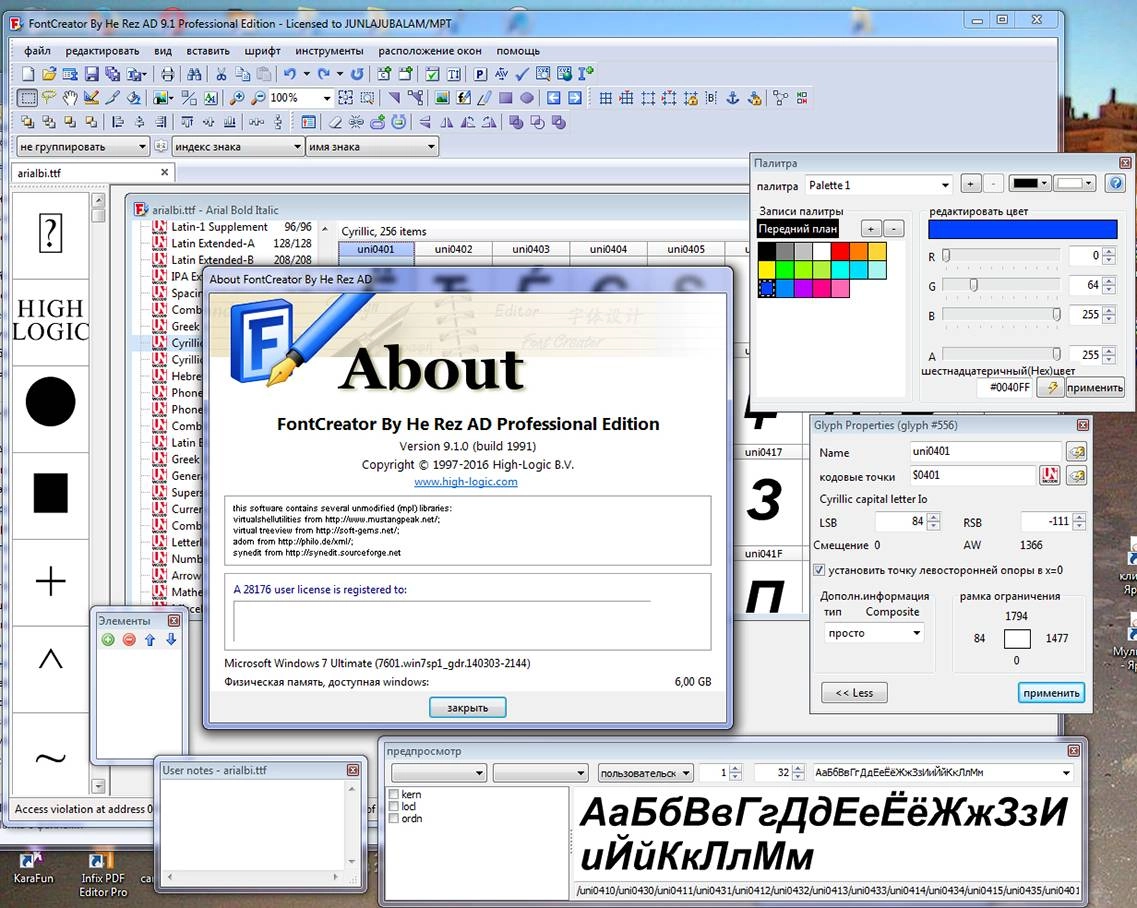The width and height of the screenshot is (1137, 908).
Task: Enable the locl feature checkbox
Action: pos(394,806)
